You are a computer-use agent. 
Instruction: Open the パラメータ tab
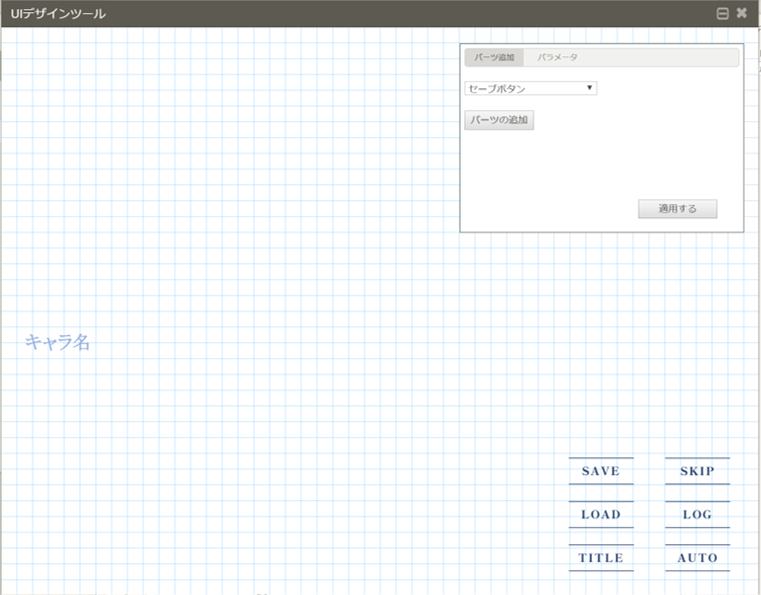(557, 57)
